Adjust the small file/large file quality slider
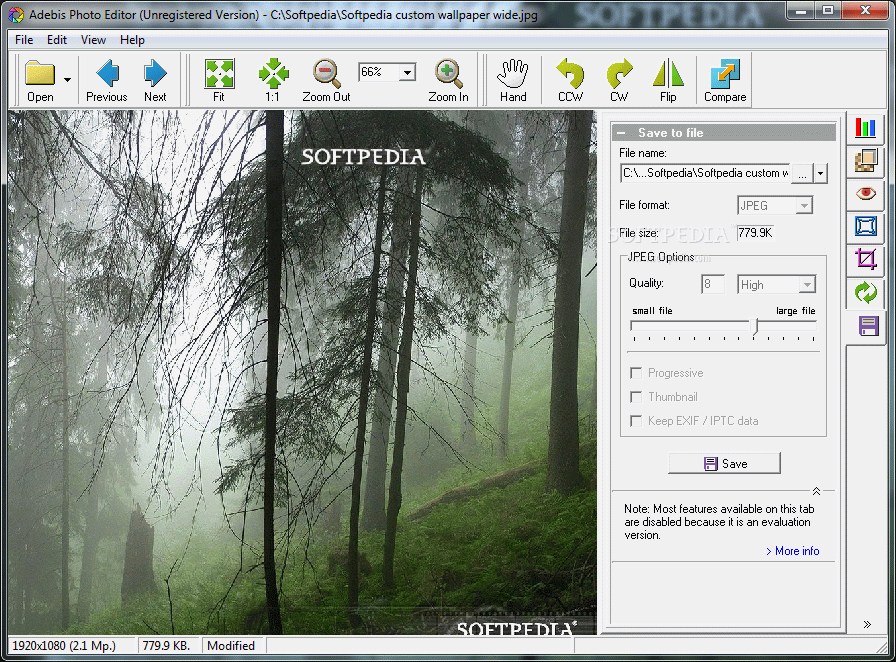Image resolution: width=896 pixels, height=662 pixels. tap(755, 326)
